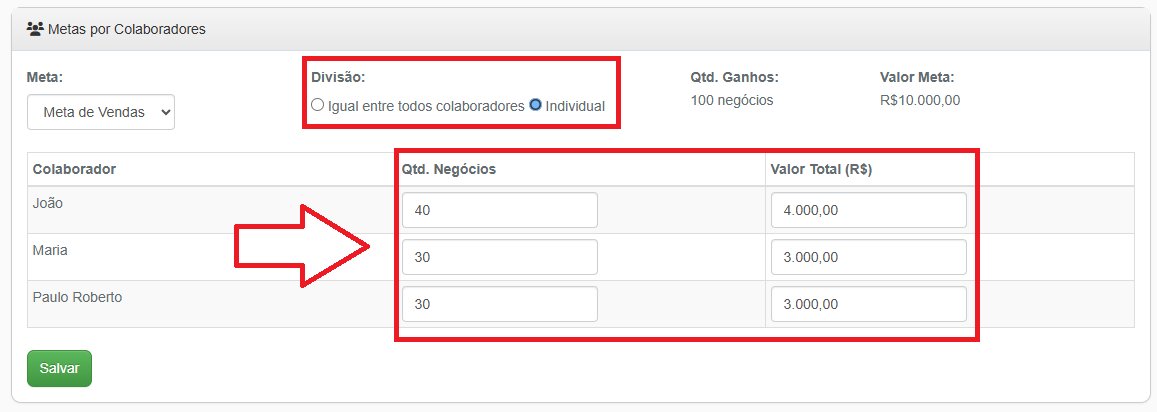Click Paulo Roberto's Qtd. Negócios input field
This screenshot has height=412, width=1157.
coord(499,304)
